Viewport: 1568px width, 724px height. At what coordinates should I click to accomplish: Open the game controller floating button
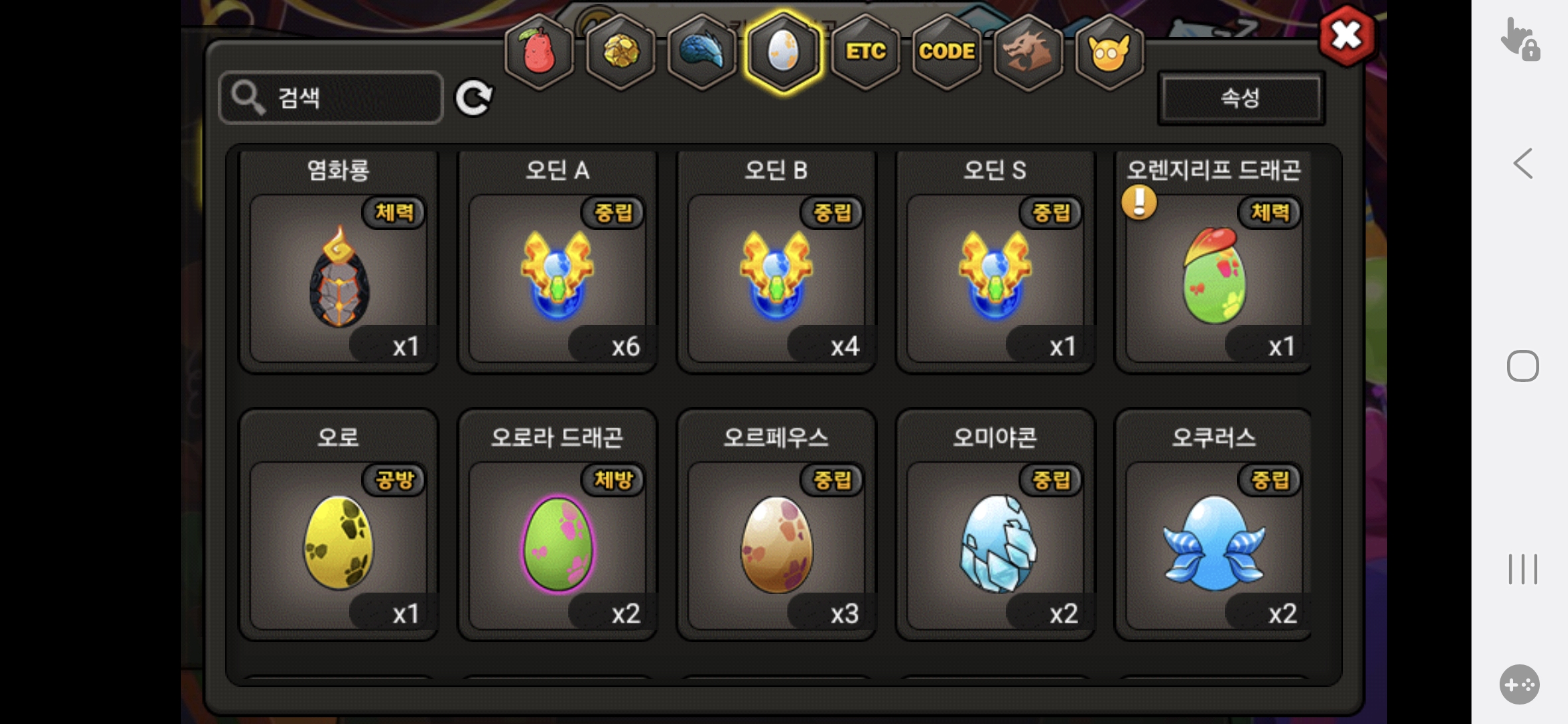(x=1520, y=684)
